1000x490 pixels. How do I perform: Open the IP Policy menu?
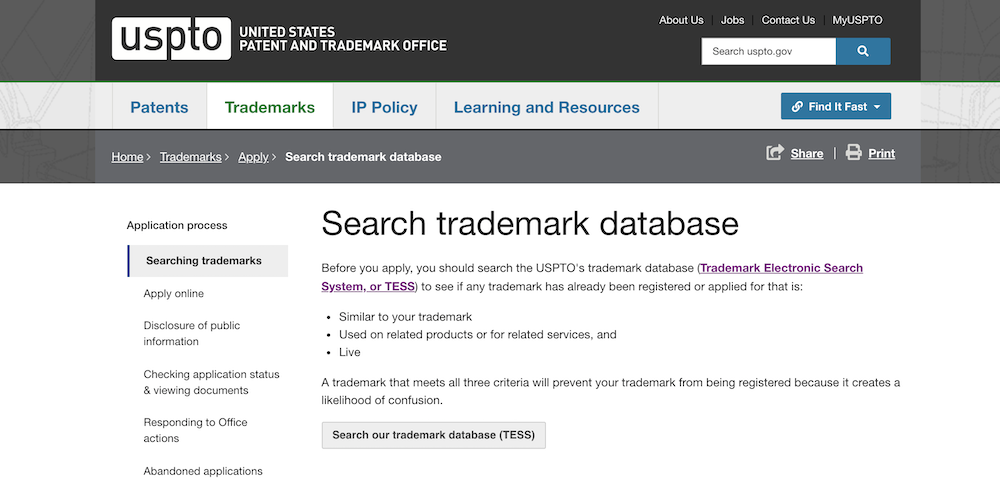click(385, 107)
